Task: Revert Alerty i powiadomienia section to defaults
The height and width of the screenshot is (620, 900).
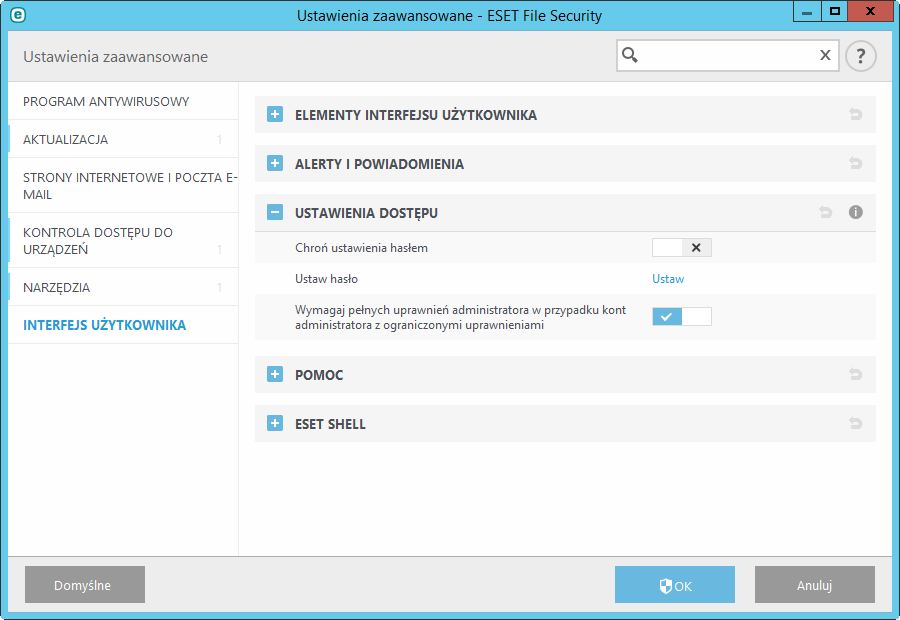Action: [855, 164]
